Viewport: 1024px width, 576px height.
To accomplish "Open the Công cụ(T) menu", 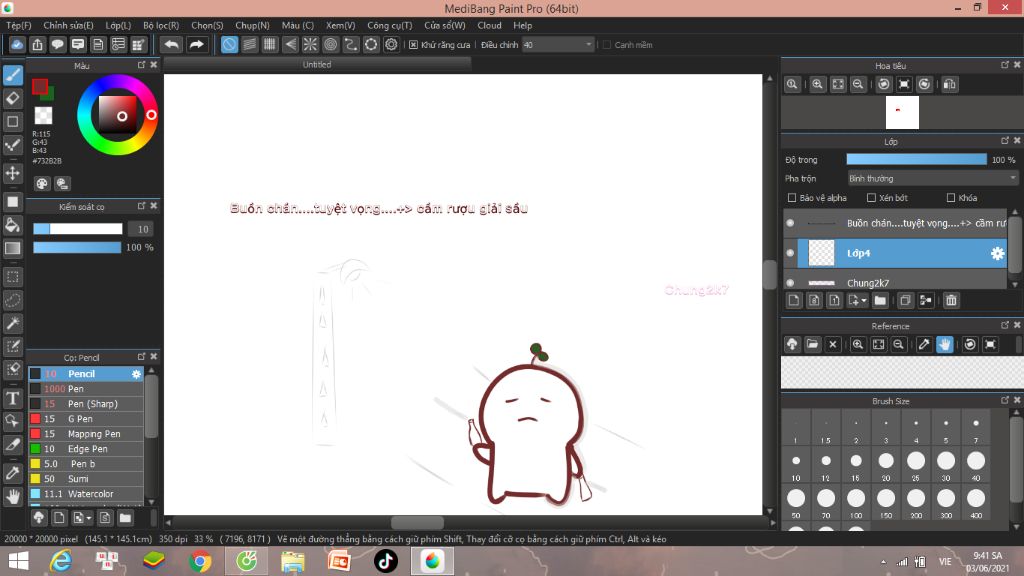I will point(390,25).
